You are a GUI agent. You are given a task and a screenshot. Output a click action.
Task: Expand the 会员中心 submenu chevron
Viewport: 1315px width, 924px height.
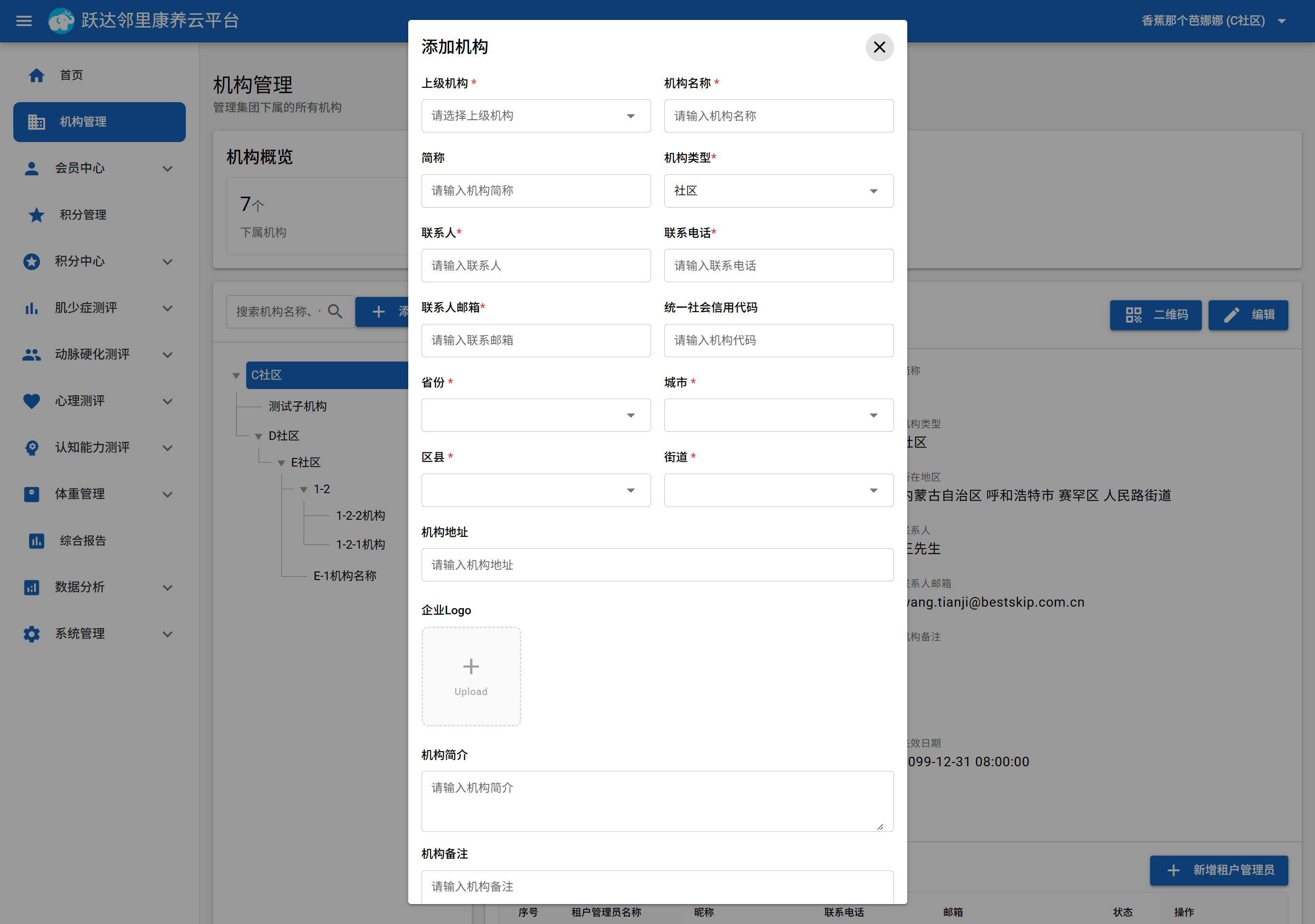167,169
